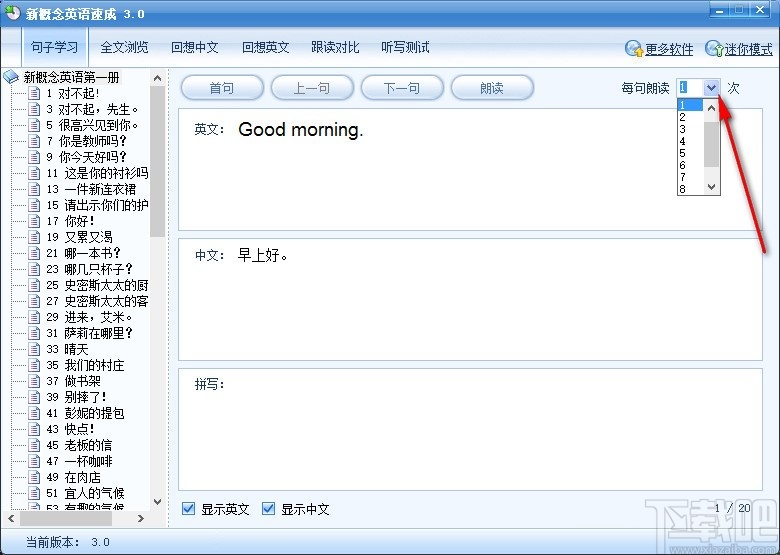Click lesson tree horizontal scroll left arrow
Viewport: 780px width, 555px height.
click(x=11, y=518)
